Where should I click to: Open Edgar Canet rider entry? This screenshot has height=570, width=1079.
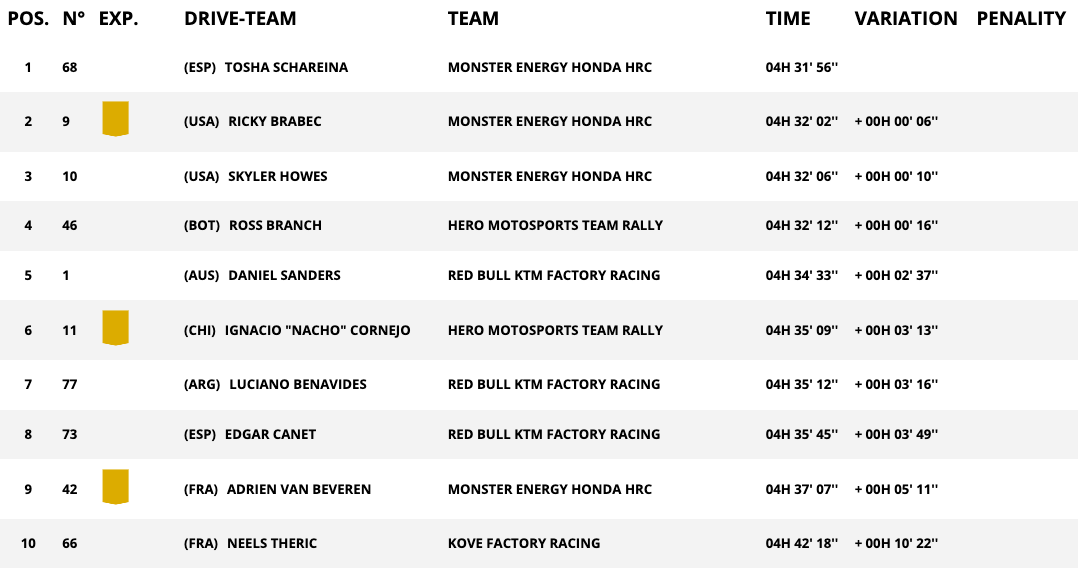pos(271,434)
